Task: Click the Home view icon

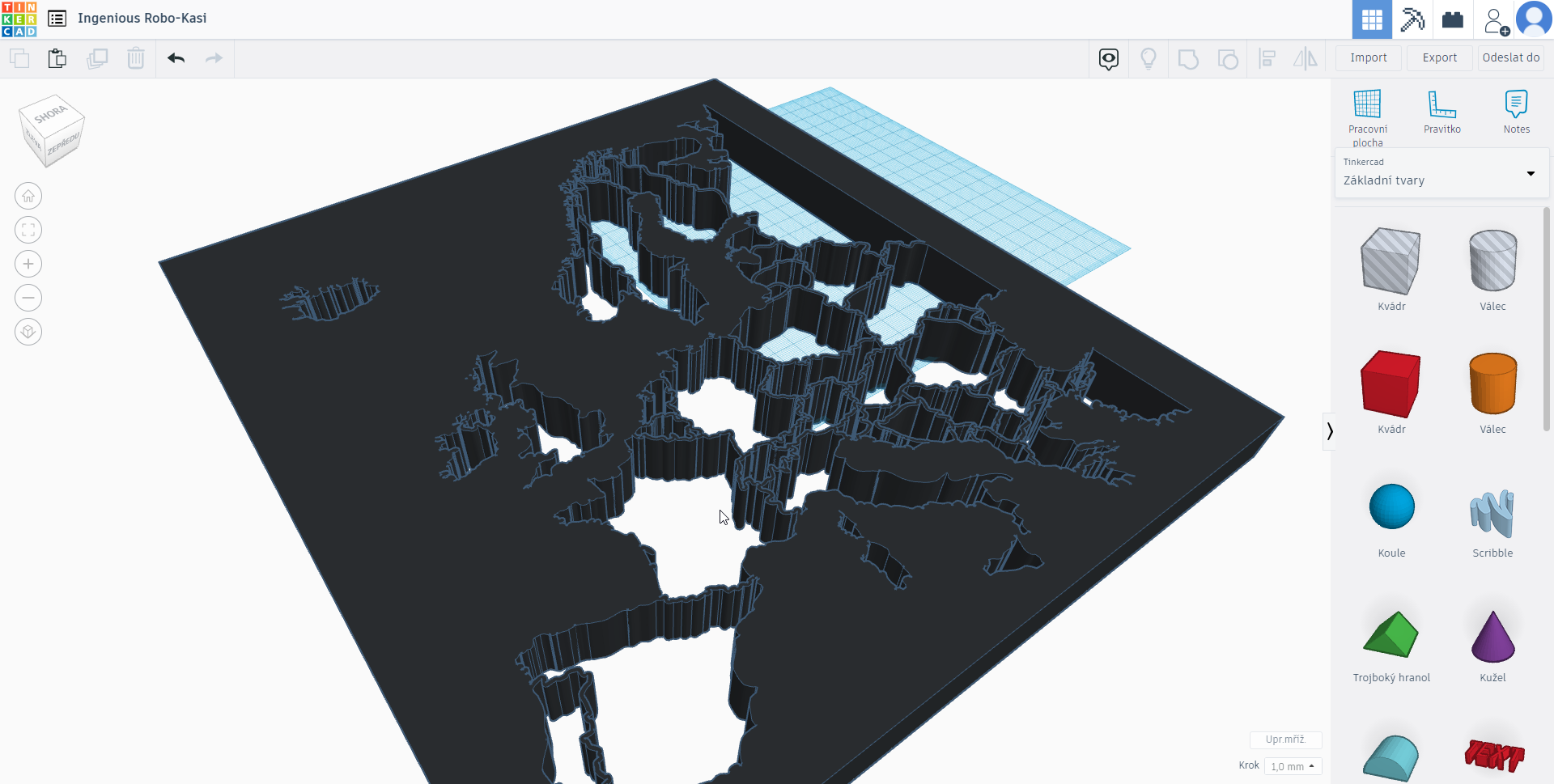Action: pyautogui.click(x=28, y=196)
